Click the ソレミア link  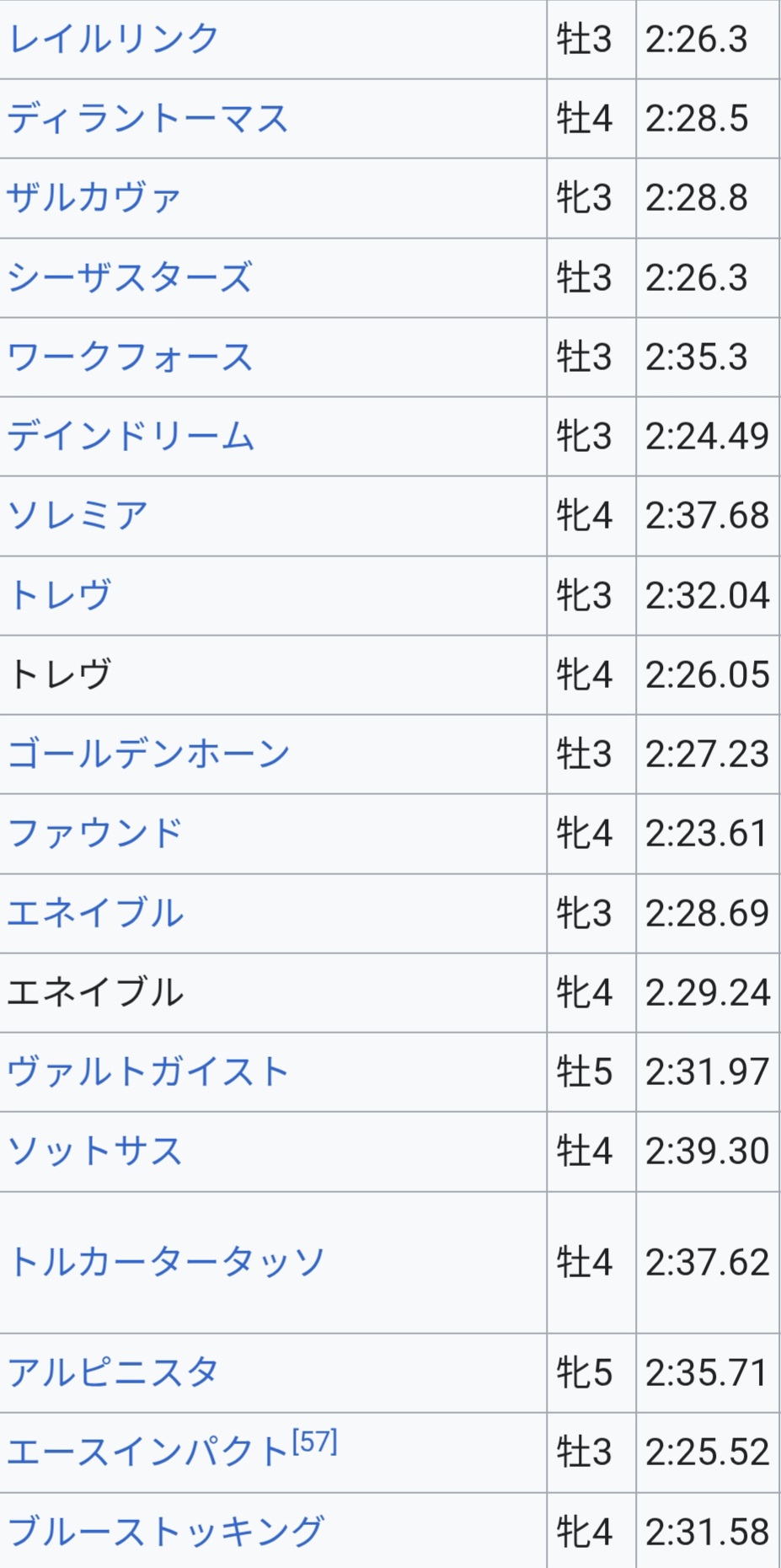78,516
